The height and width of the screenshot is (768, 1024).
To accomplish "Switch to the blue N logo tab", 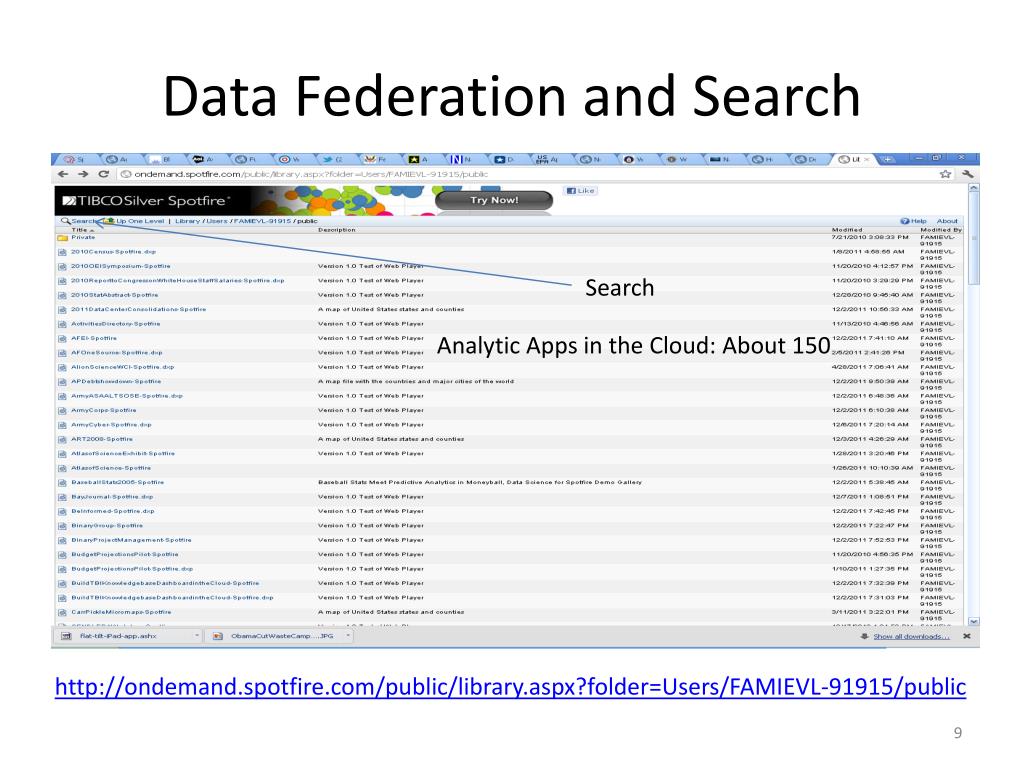I will pyautogui.click(x=461, y=159).
